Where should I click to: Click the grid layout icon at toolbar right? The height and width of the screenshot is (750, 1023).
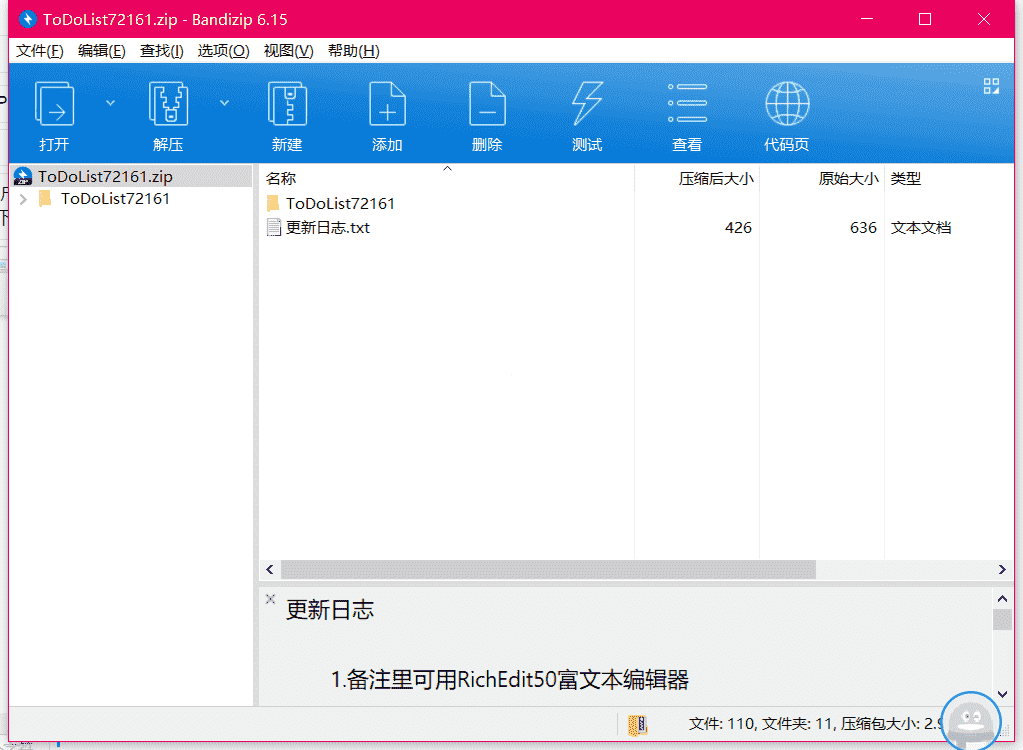(991, 86)
